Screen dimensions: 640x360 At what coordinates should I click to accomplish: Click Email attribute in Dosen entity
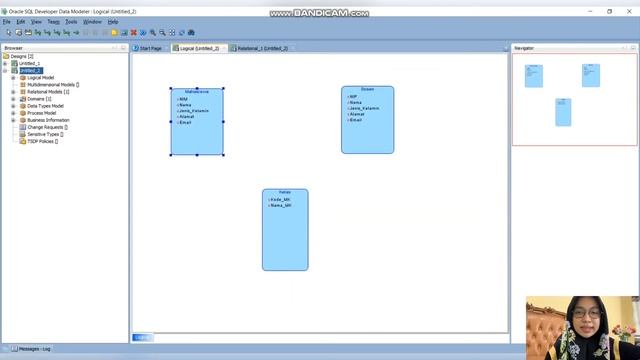pos(356,120)
